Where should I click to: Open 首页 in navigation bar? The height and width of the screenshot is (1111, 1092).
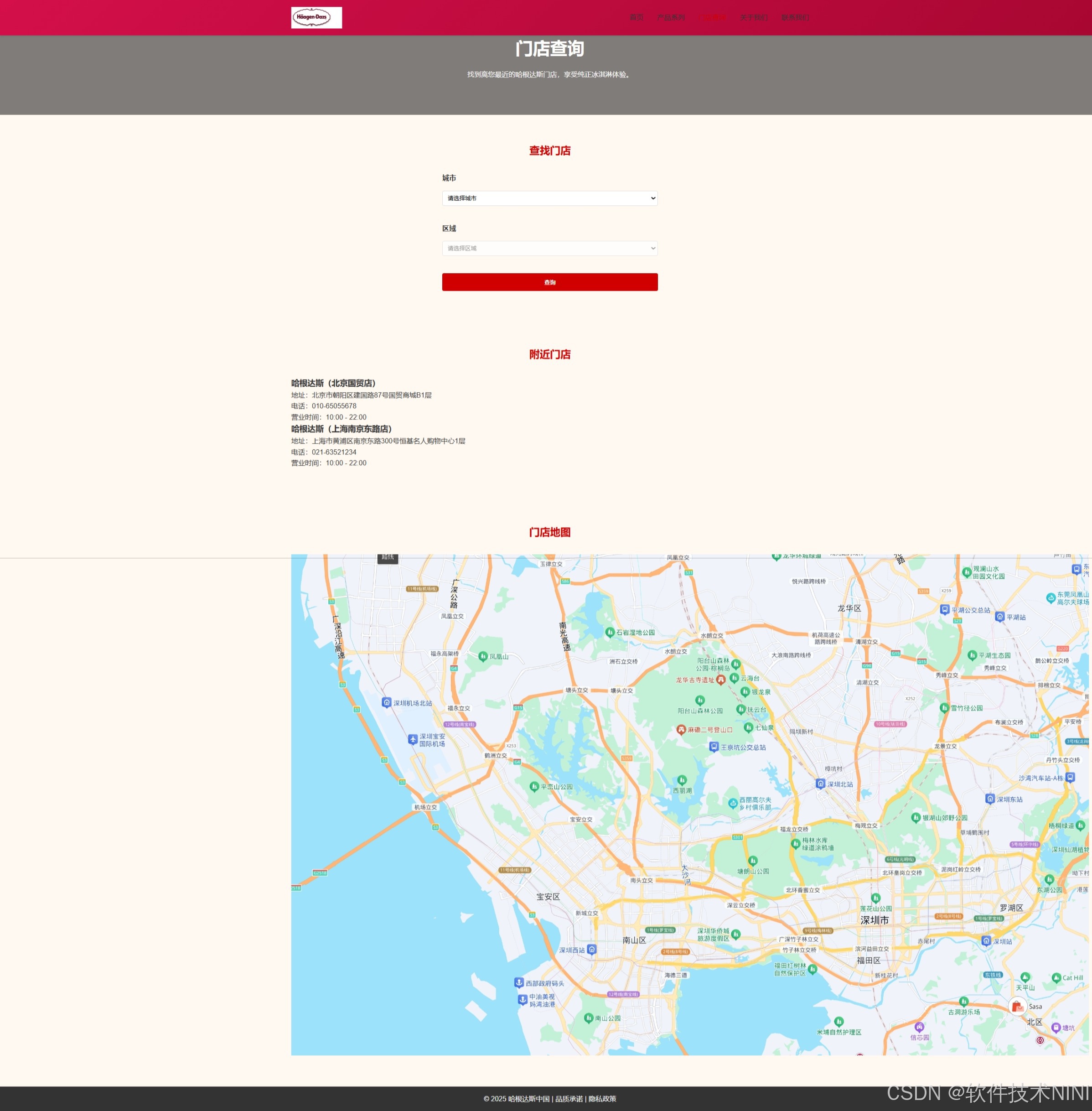click(x=636, y=17)
